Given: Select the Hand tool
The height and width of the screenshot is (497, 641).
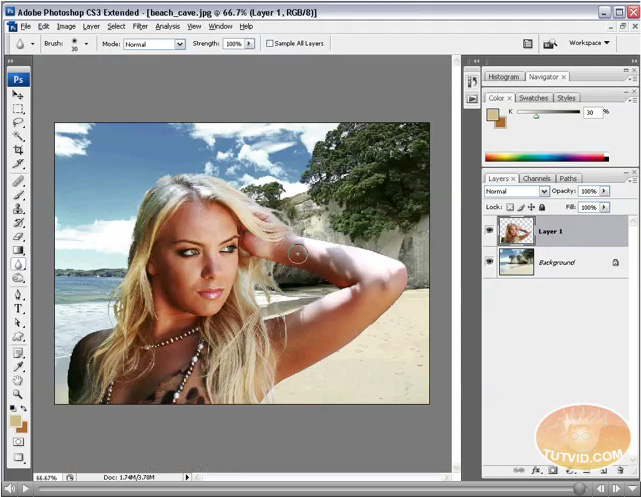Looking at the screenshot, I should pos(18,380).
